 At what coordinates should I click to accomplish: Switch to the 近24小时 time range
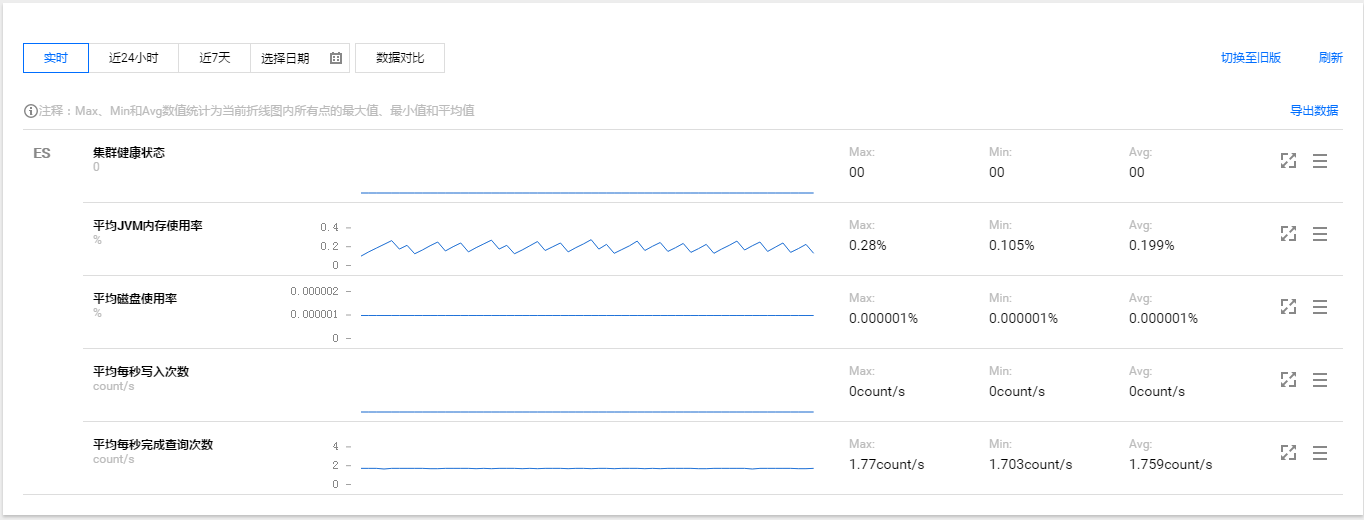click(x=134, y=58)
